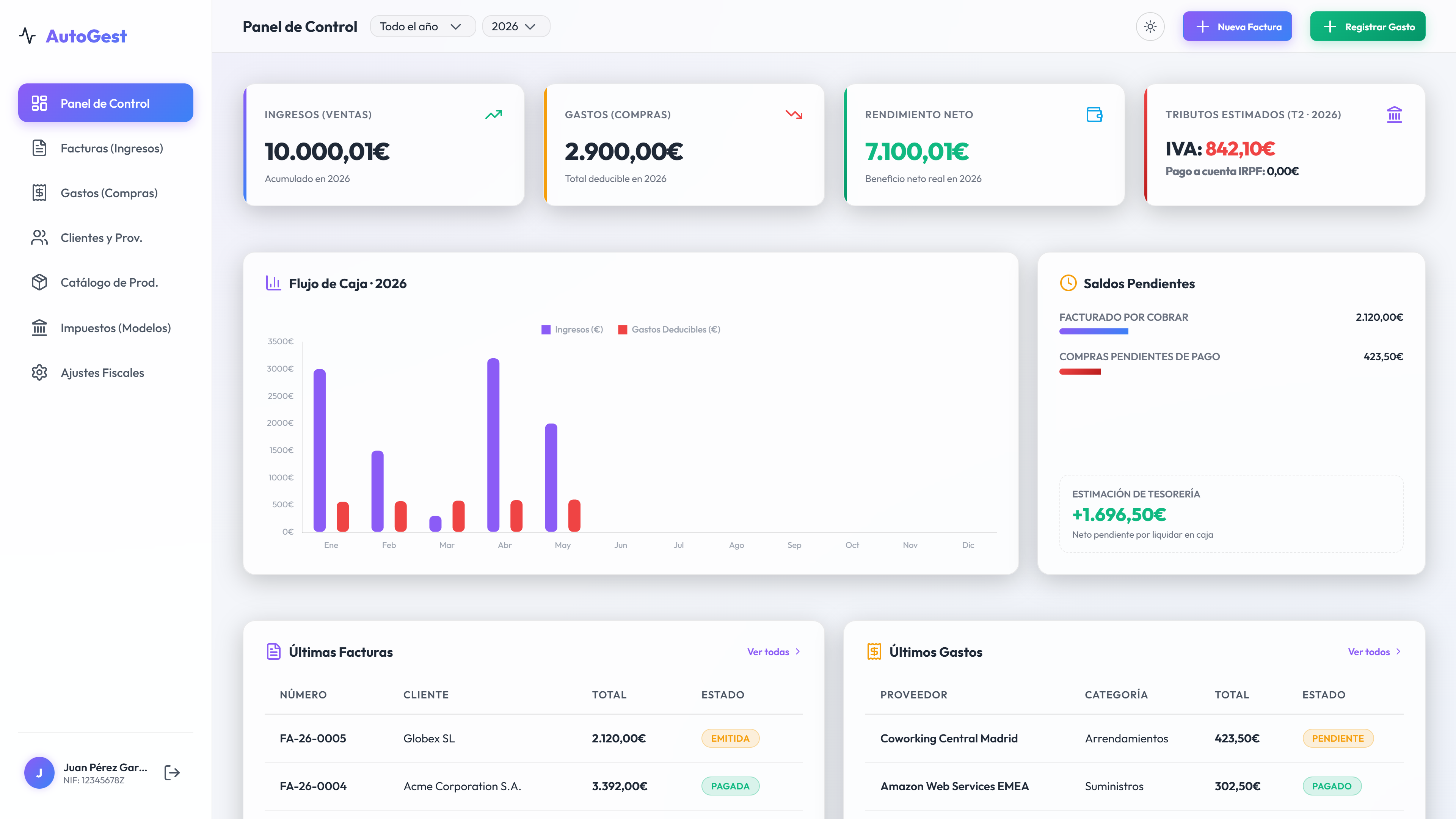Click the May purple income bar
This screenshot has height=819, width=1456.
551,478
